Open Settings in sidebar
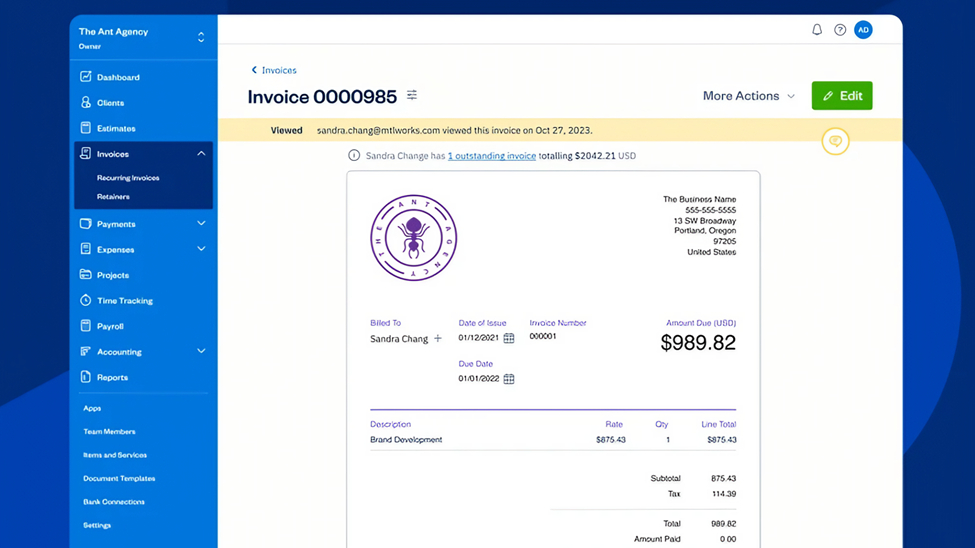975x548 pixels. (97, 525)
